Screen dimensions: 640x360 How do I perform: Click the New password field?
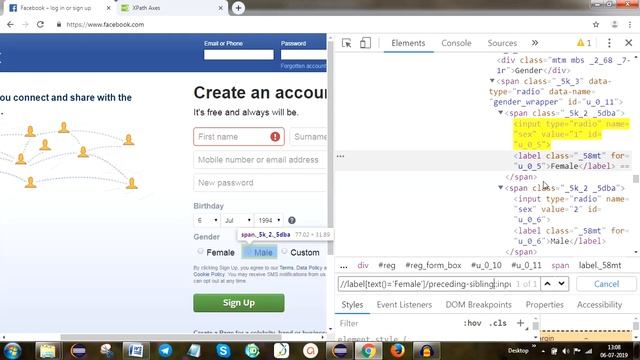click(260, 183)
